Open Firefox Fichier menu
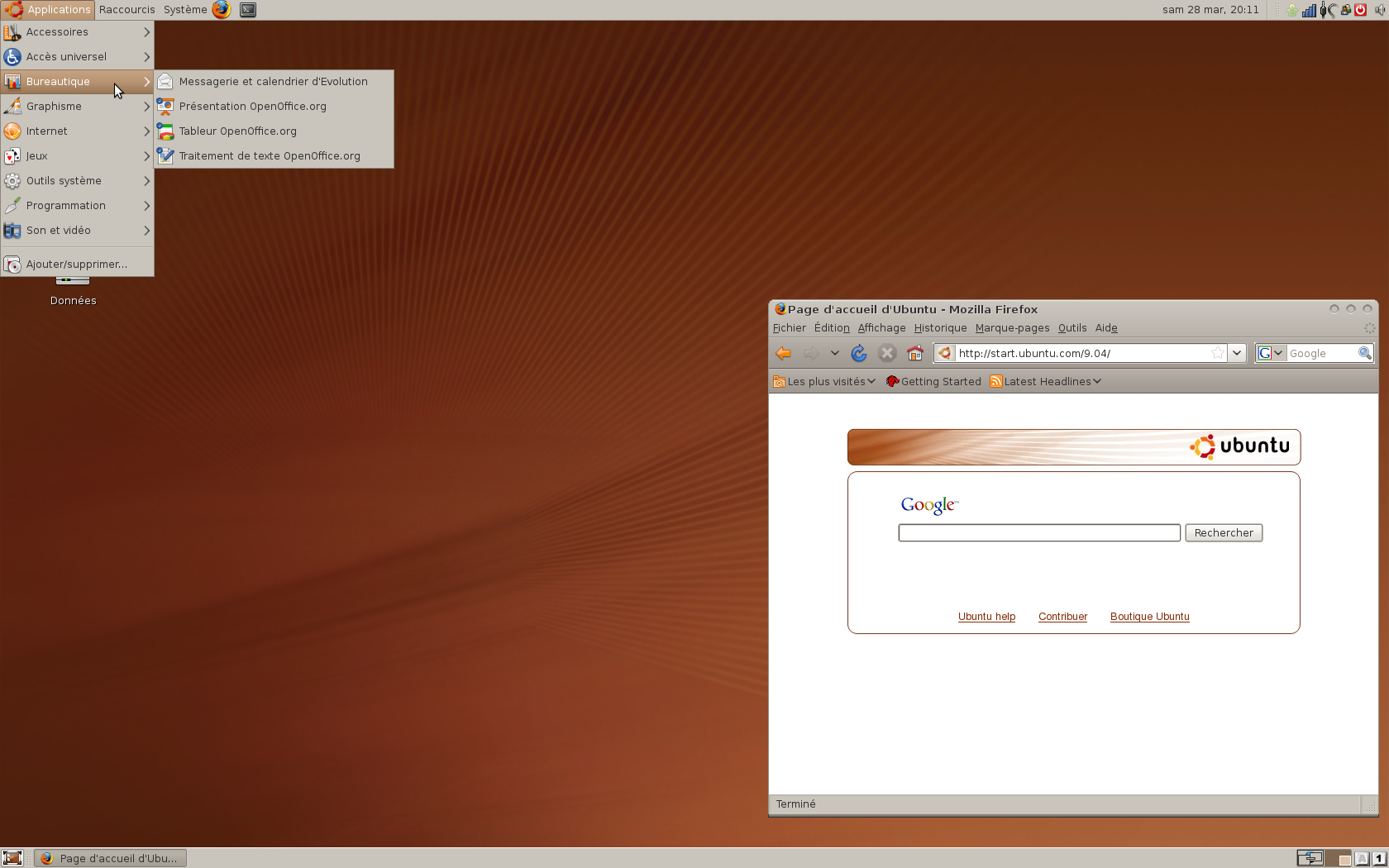Image resolution: width=1389 pixels, height=868 pixels. click(x=789, y=328)
